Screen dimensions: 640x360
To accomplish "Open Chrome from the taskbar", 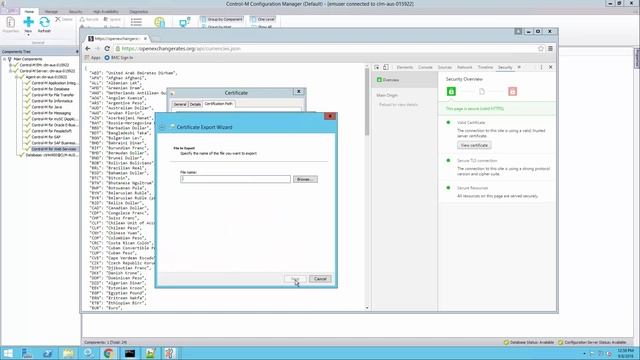I will coord(109,353).
